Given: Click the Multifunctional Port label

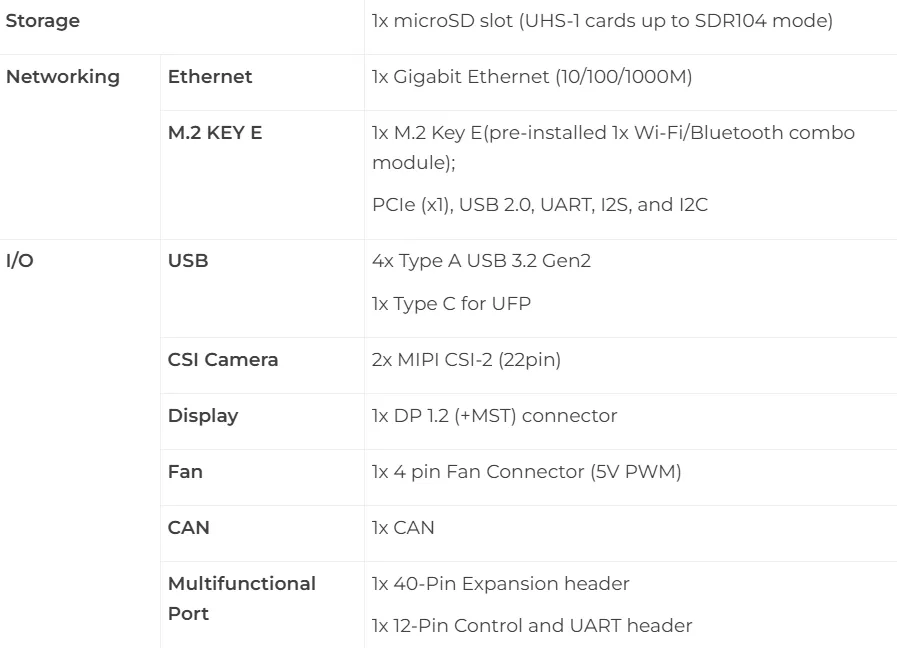Looking at the screenshot, I should click(x=242, y=599).
